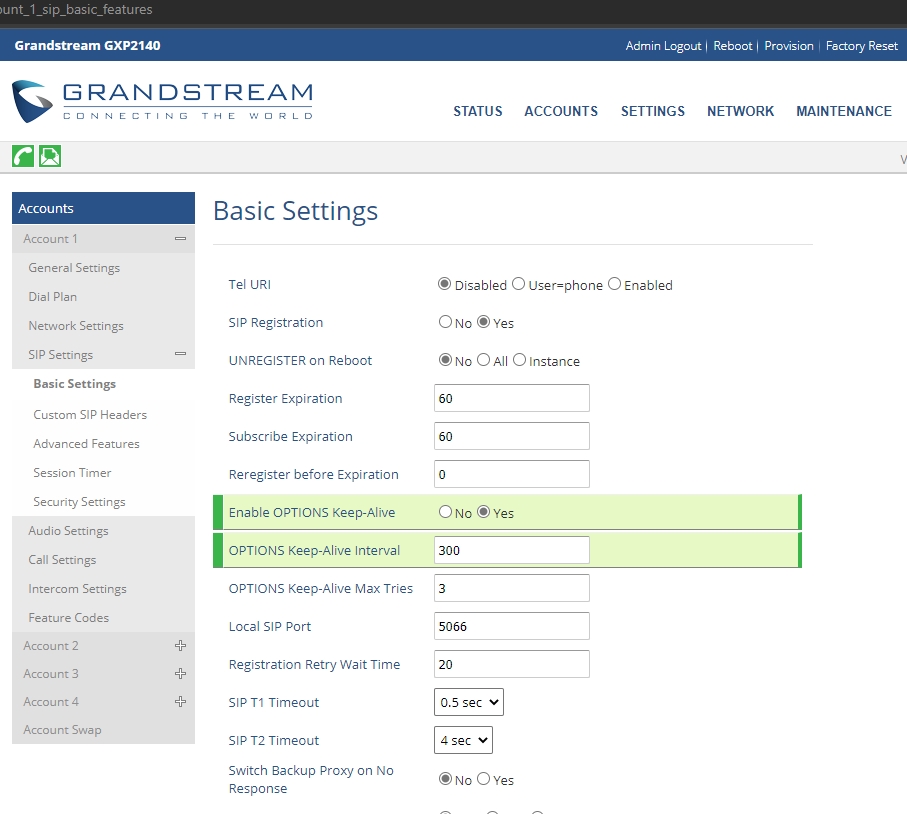This screenshot has width=907, height=814.
Task: Click the Register Expiration input field
Action: (x=512, y=399)
